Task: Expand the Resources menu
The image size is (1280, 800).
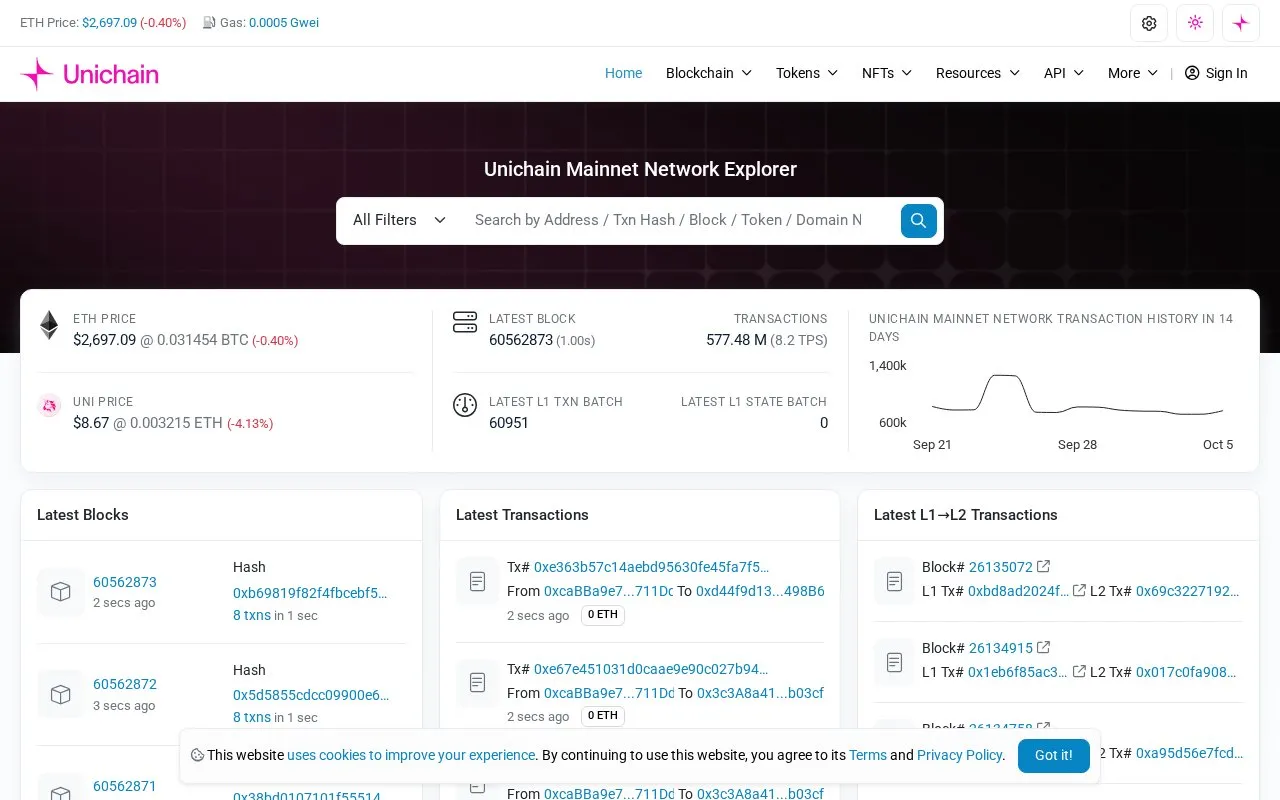Action: [x=978, y=73]
